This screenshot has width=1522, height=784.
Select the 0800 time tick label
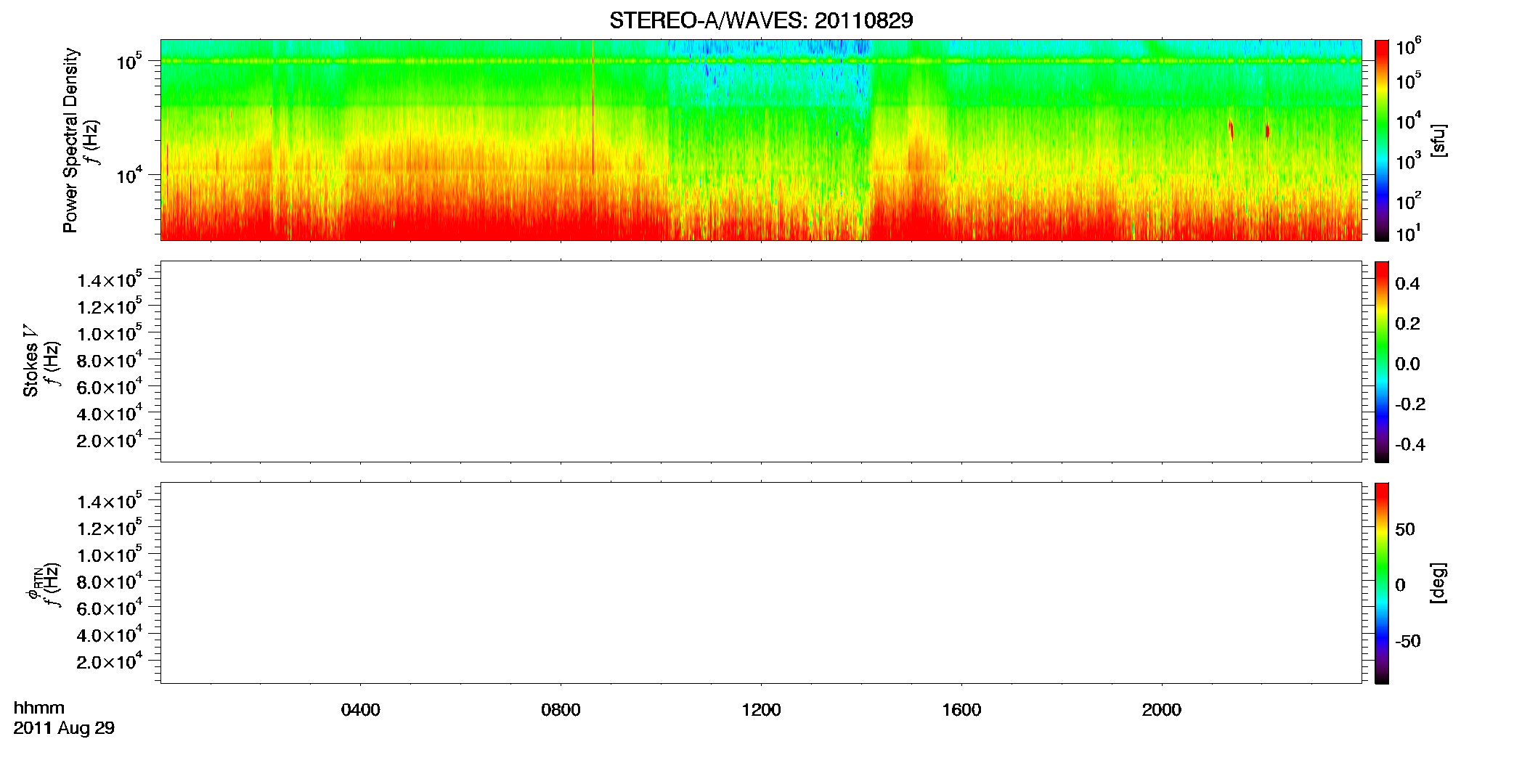point(561,709)
